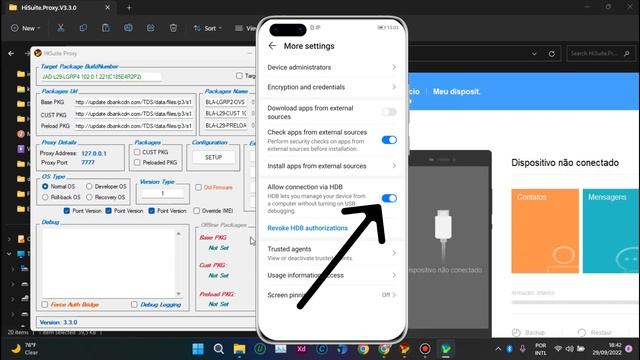
Task: Click the Rename icon in File Explorer toolbar
Action: click(x=128, y=28)
